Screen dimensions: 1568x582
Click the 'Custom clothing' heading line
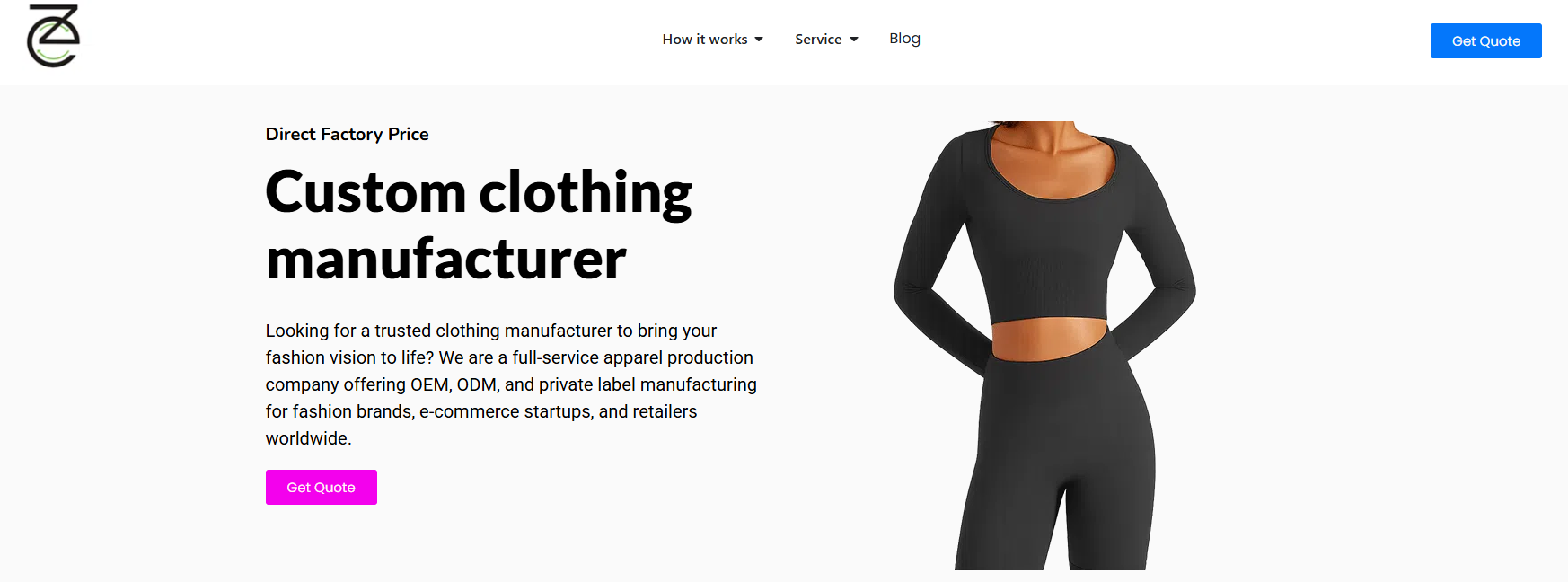479,193
